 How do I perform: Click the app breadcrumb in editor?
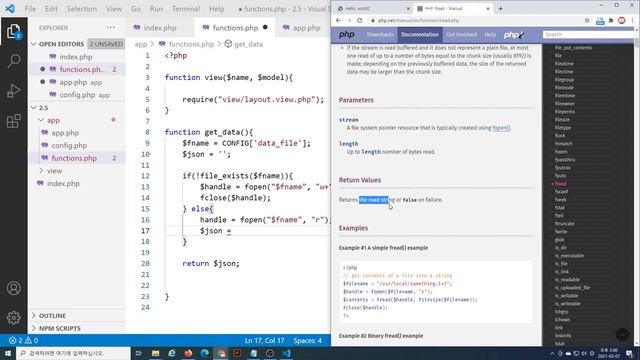[141, 44]
